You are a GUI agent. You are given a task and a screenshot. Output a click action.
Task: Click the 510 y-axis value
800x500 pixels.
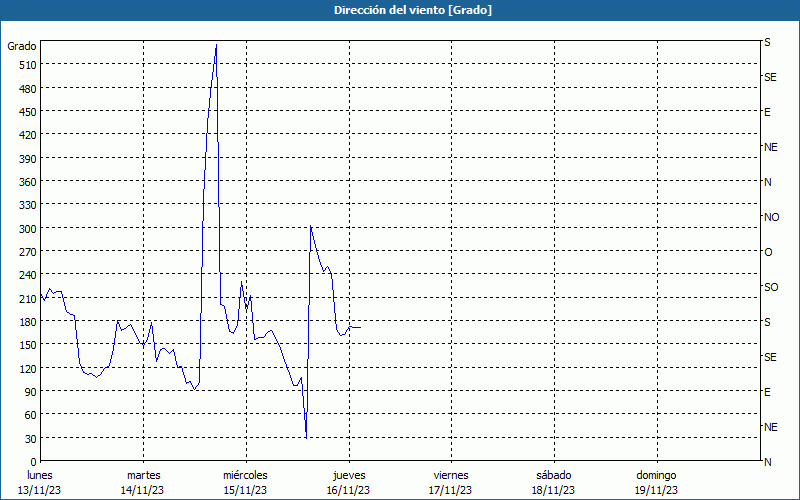point(28,65)
